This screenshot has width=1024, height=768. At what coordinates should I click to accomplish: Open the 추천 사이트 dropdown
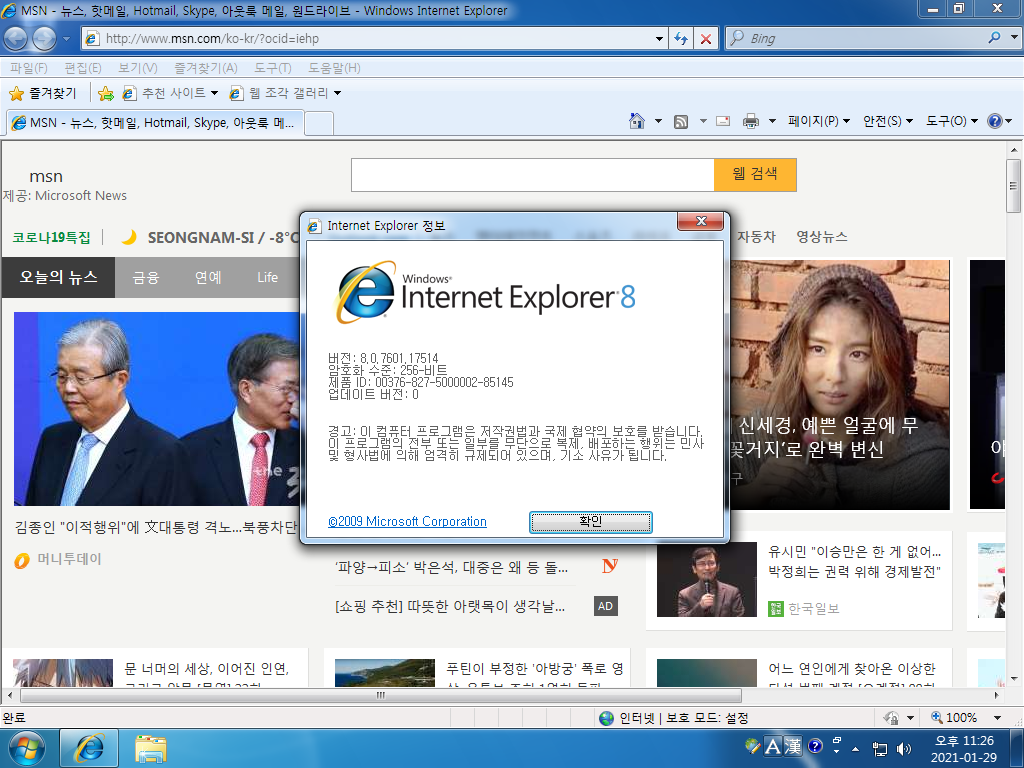coord(170,93)
